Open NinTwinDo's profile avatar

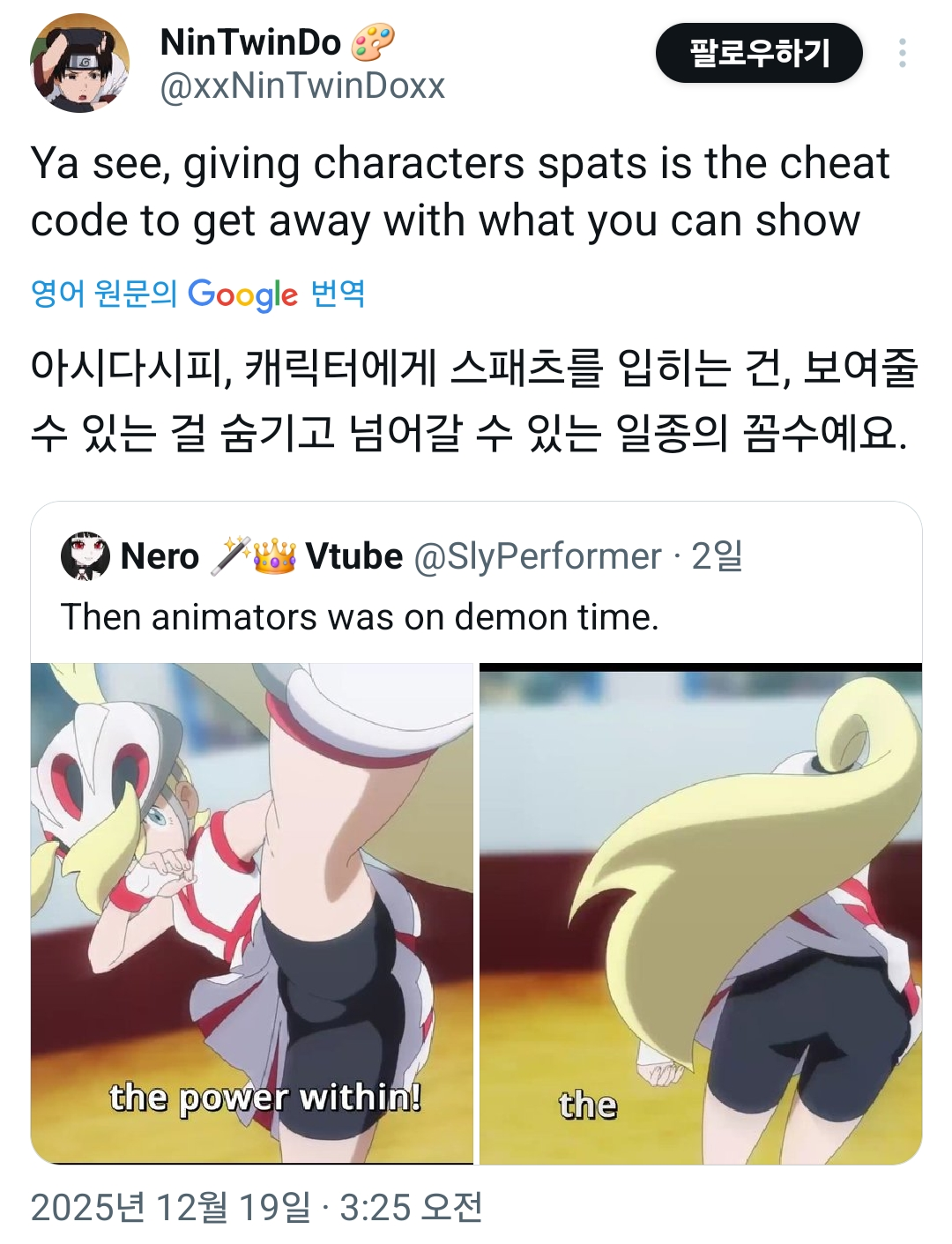79,63
